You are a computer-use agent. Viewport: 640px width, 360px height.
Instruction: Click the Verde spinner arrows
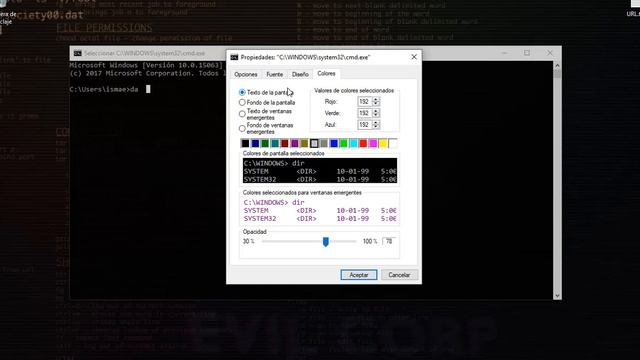[x=376, y=113]
